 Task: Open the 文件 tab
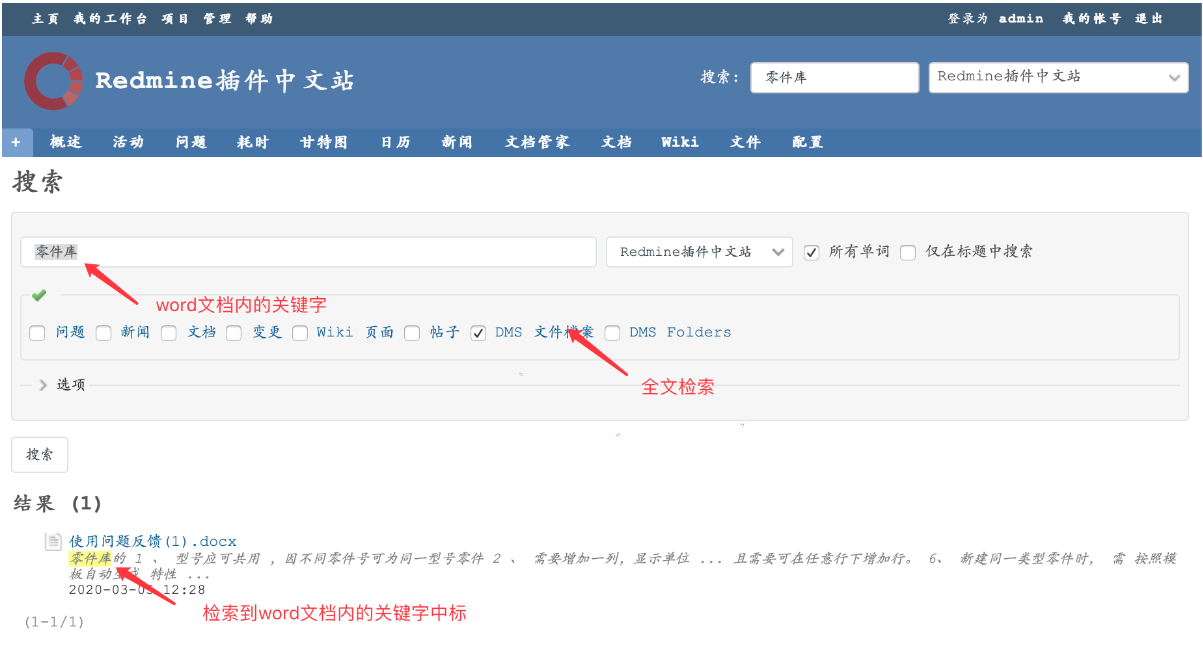(x=746, y=142)
